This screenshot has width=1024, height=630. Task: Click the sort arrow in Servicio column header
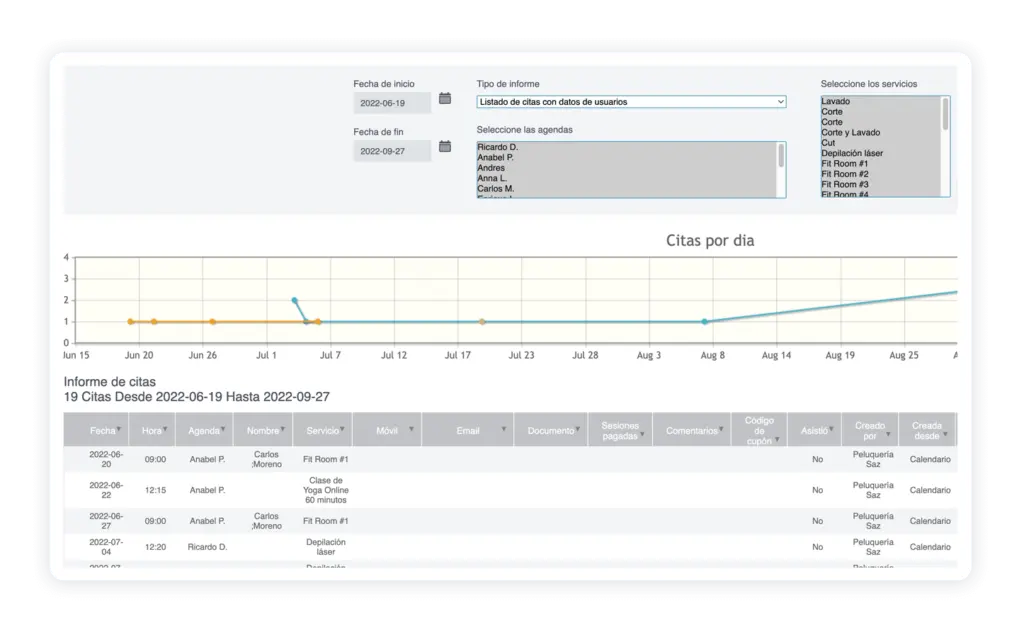343,431
